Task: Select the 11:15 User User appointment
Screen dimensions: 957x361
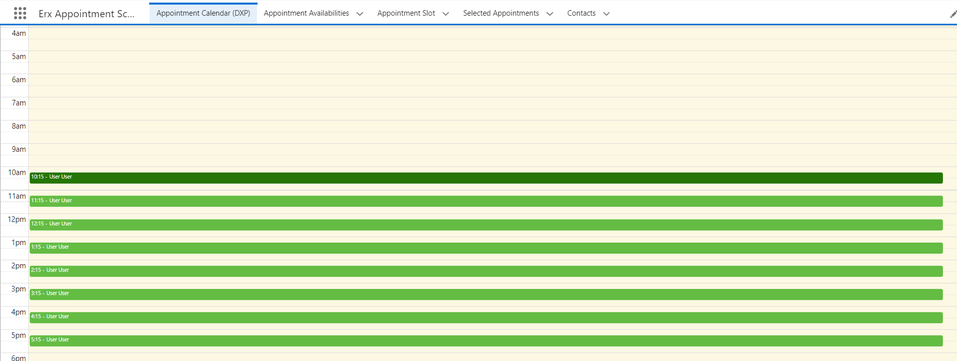Action: pos(486,201)
